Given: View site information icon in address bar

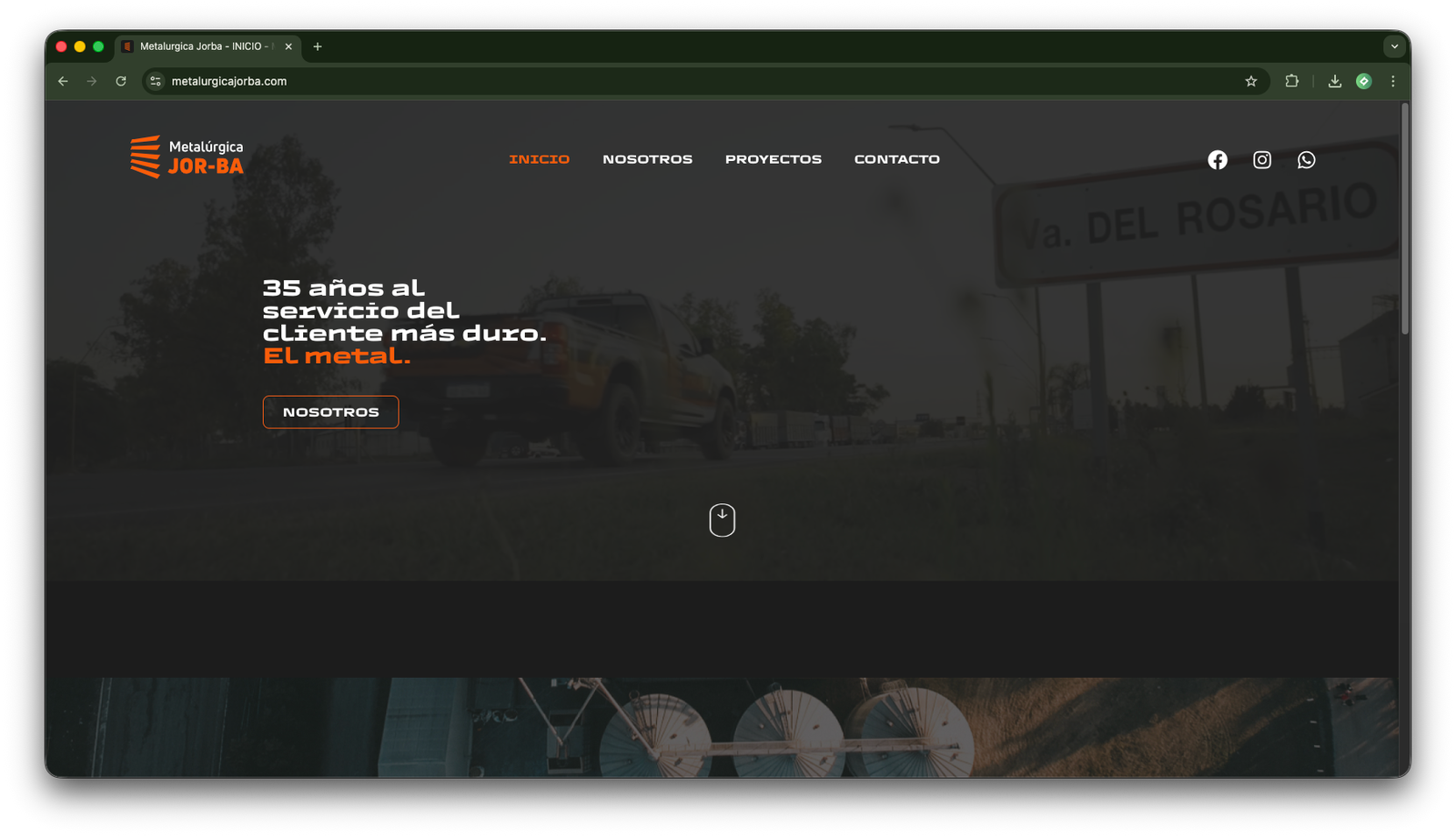Looking at the screenshot, I should pyautogui.click(x=156, y=81).
